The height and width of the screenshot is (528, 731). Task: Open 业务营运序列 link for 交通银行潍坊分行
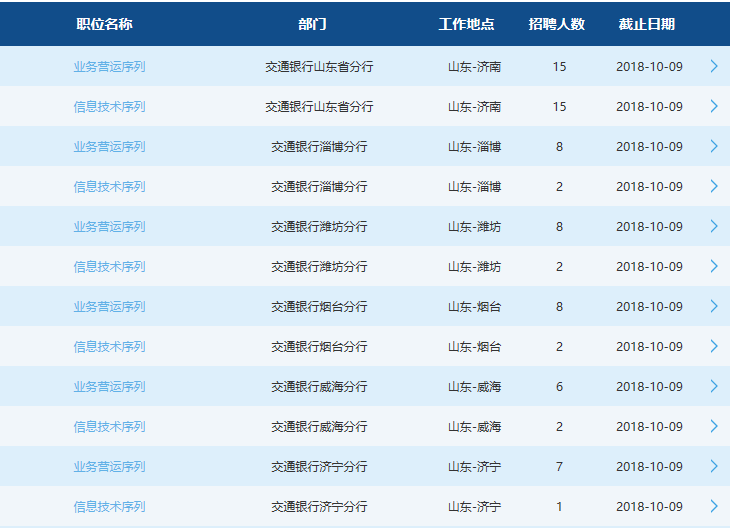pos(110,227)
